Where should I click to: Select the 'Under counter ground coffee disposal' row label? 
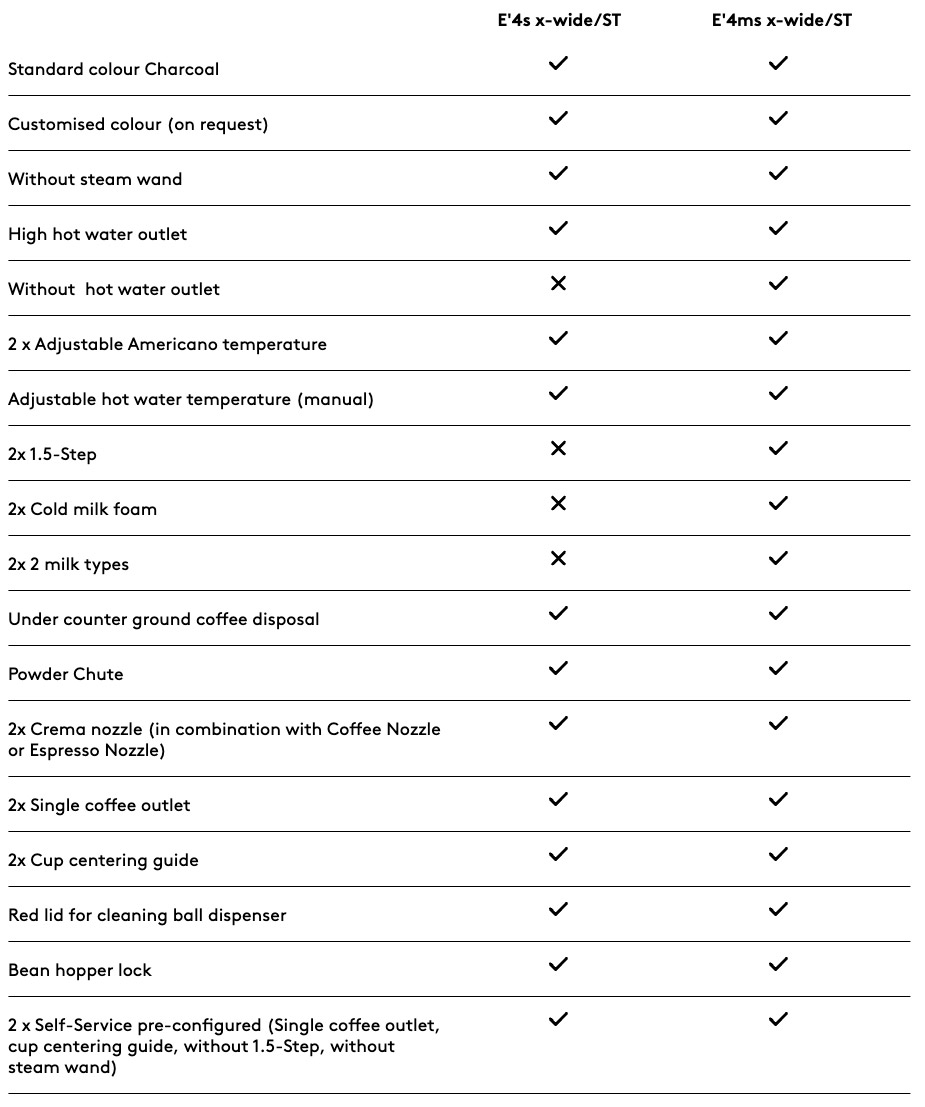coord(164,619)
